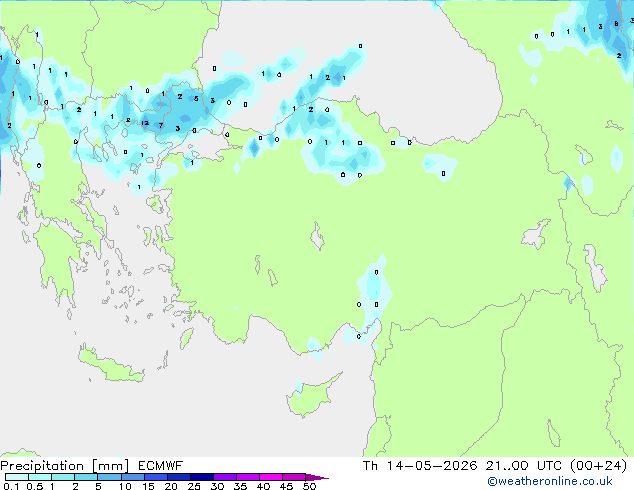
Task: Click the above-50 mm legend arrow tip
Action: tap(317, 477)
